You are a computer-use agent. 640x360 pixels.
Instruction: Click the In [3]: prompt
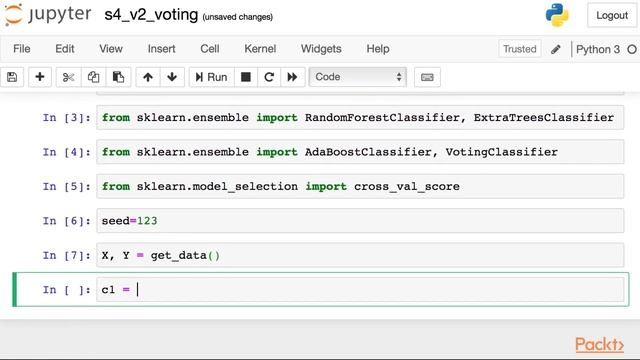67,118
